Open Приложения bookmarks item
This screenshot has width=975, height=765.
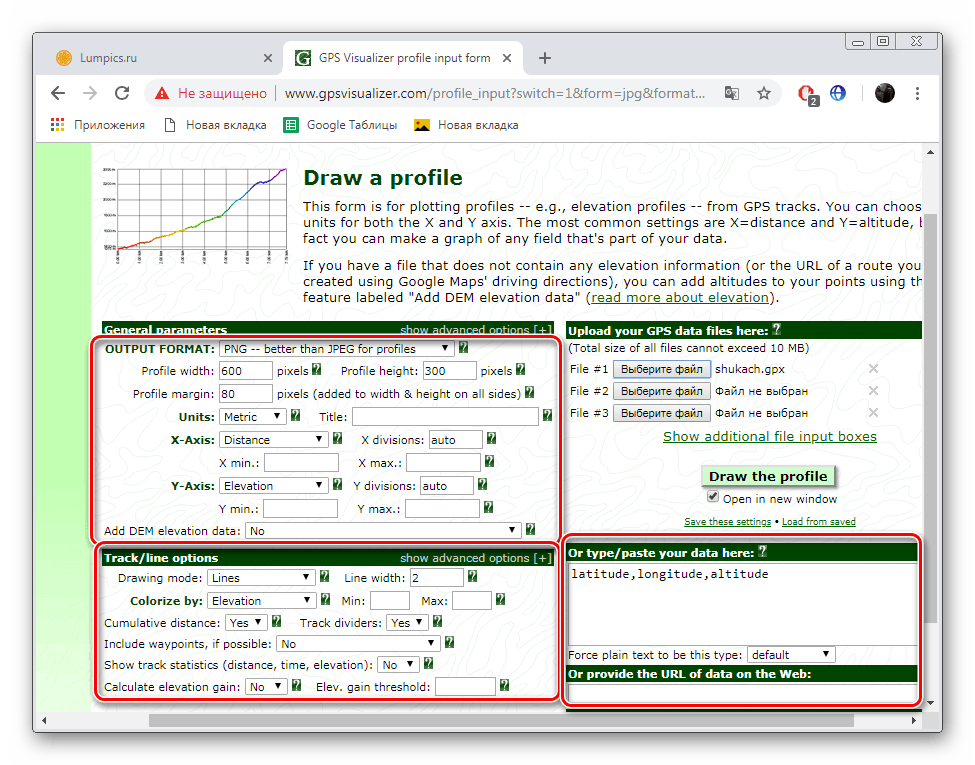(x=98, y=125)
